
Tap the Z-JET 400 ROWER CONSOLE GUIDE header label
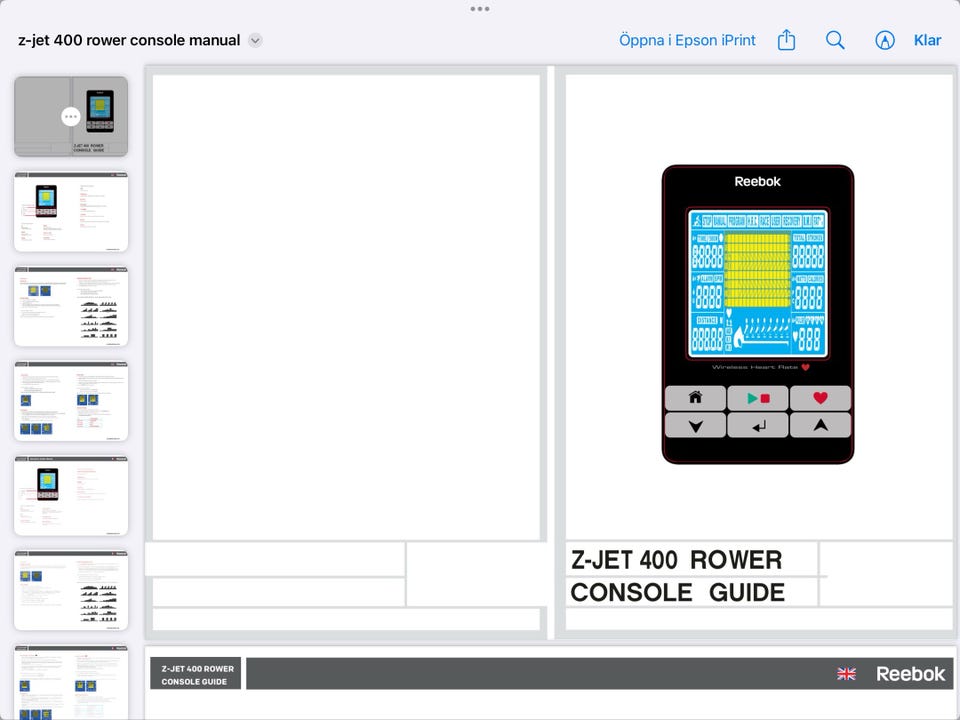click(x=196, y=675)
